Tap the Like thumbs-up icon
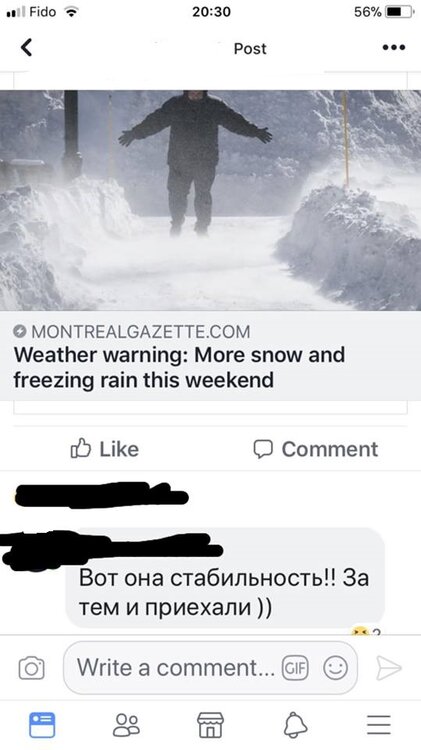421x750 pixels. (81, 448)
